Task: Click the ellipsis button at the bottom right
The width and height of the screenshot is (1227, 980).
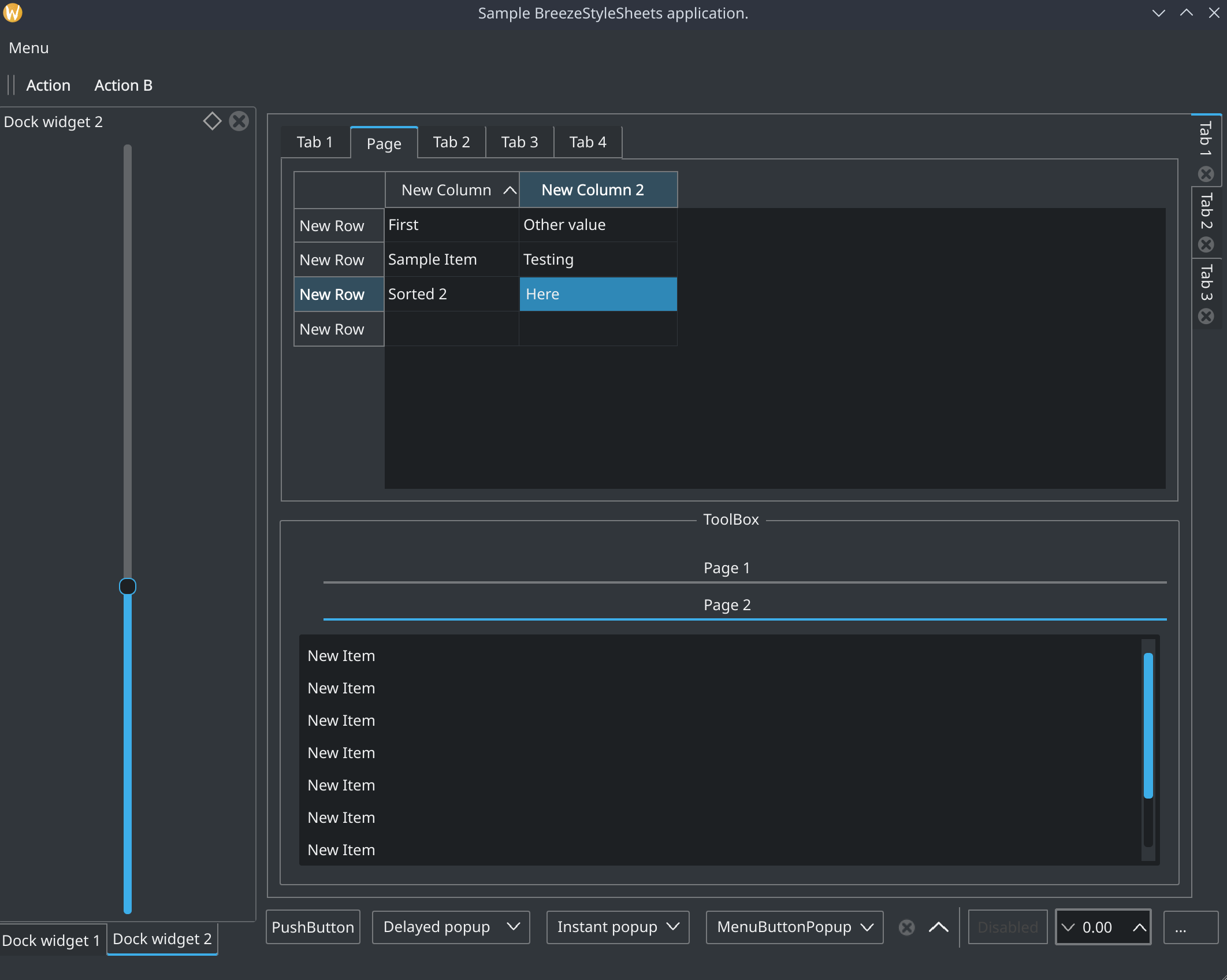Action: [1191, 927]
